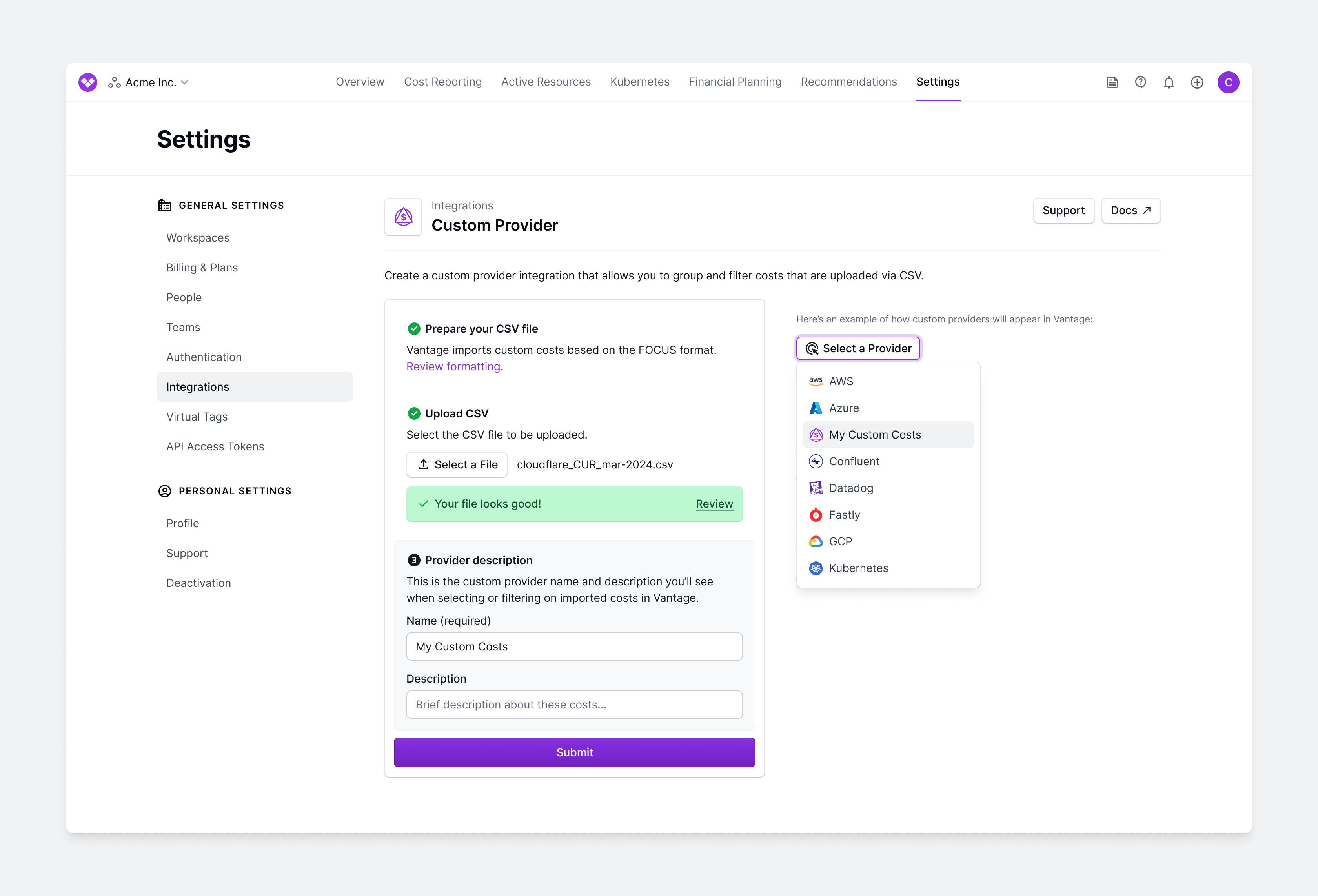Click the Description text field
Screen dimensions: 1318x896
click(574, 704)
